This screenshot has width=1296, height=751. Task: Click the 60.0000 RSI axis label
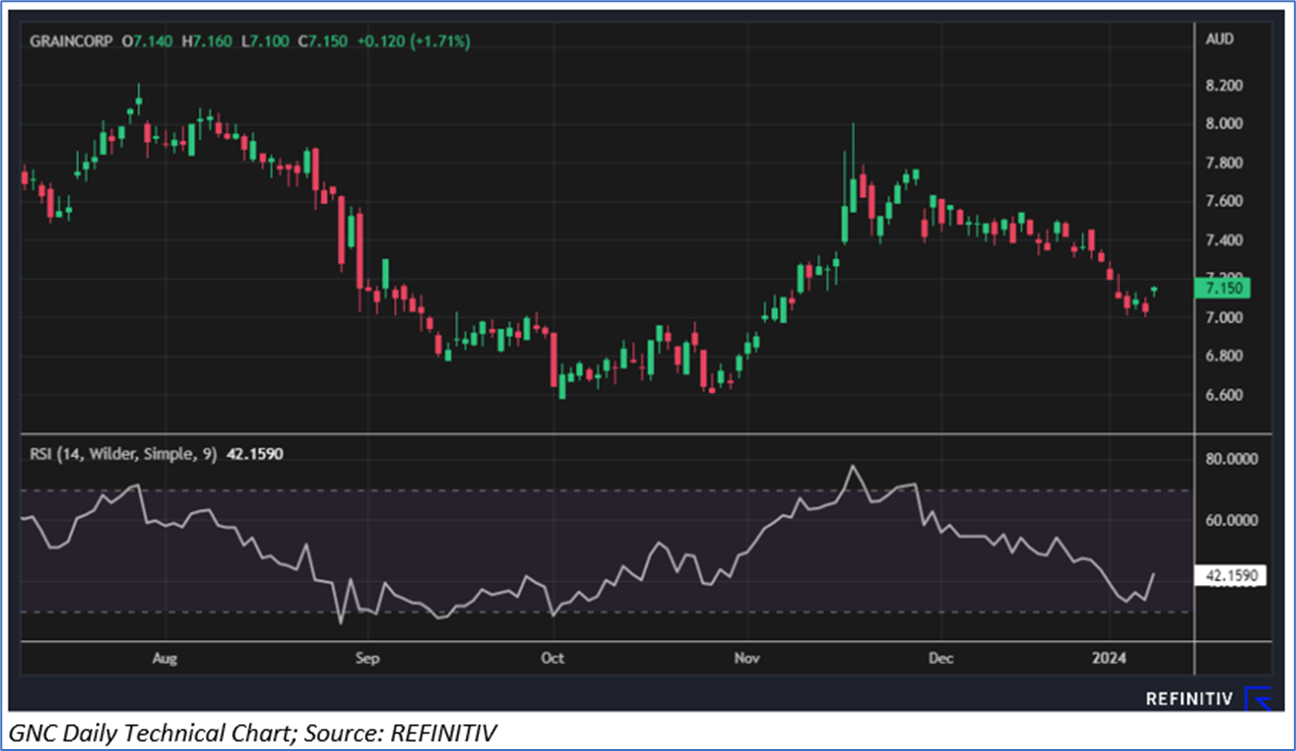[1229, 521]
